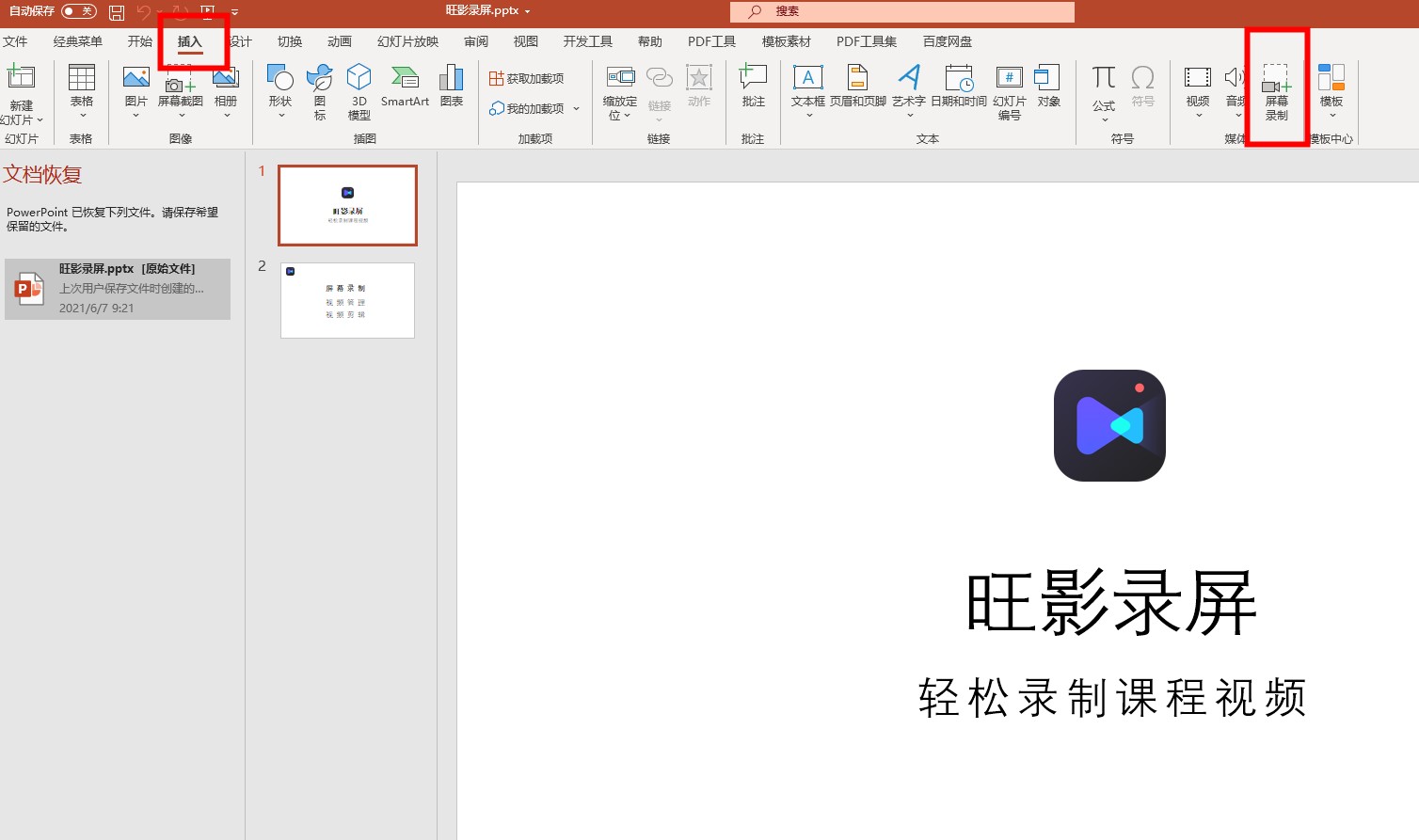Switch to the Slide Show (幻灯片放映) tab
Screen dimensions: 1419x840
[407, 41]
